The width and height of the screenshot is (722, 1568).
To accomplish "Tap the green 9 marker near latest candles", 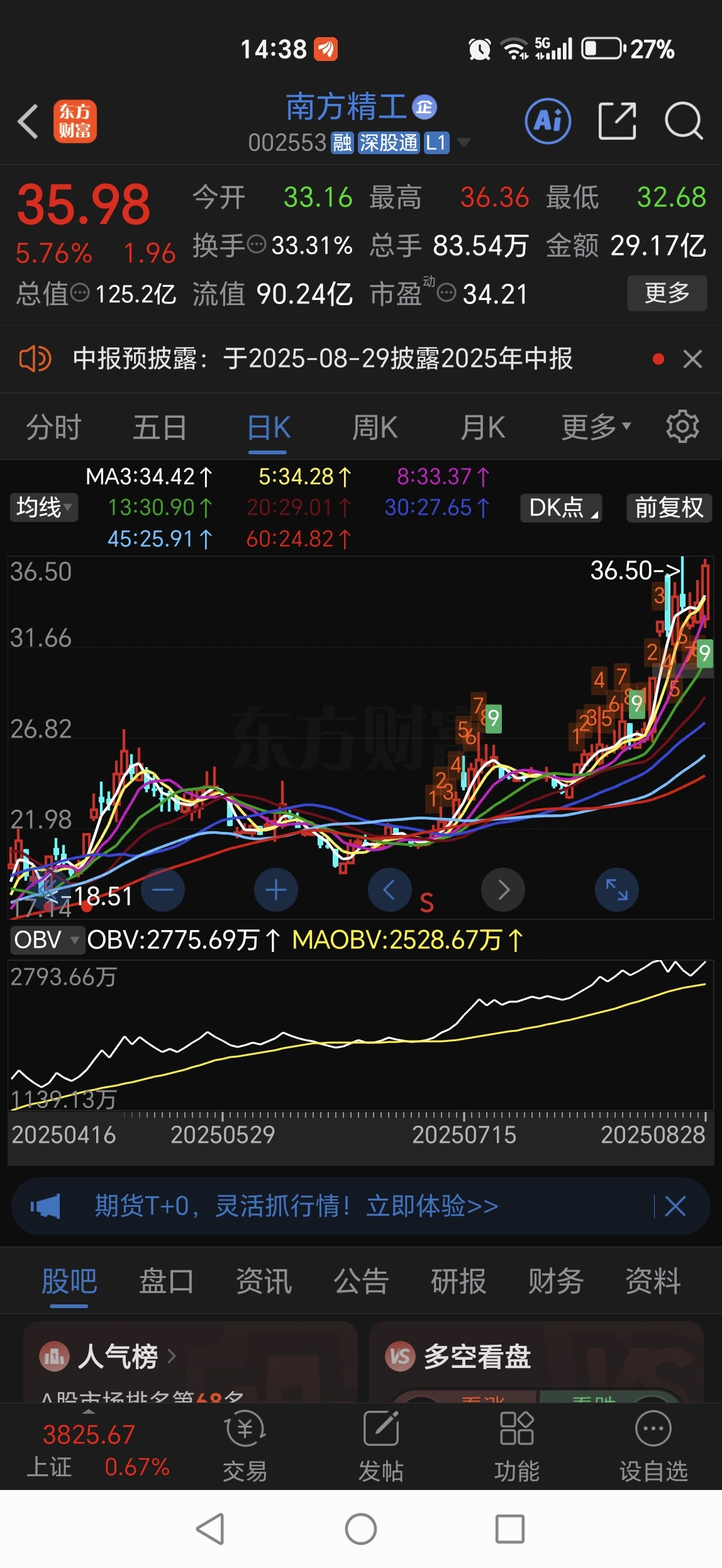I will (x=704, y=654).
